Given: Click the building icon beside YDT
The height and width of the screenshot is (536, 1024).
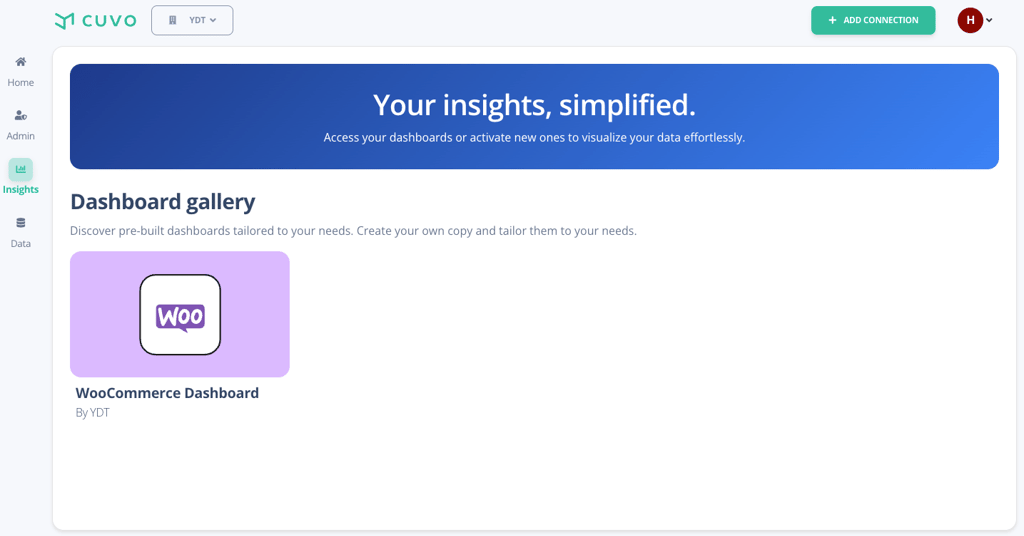Looking at the screenshot, I should click(173, 20).
